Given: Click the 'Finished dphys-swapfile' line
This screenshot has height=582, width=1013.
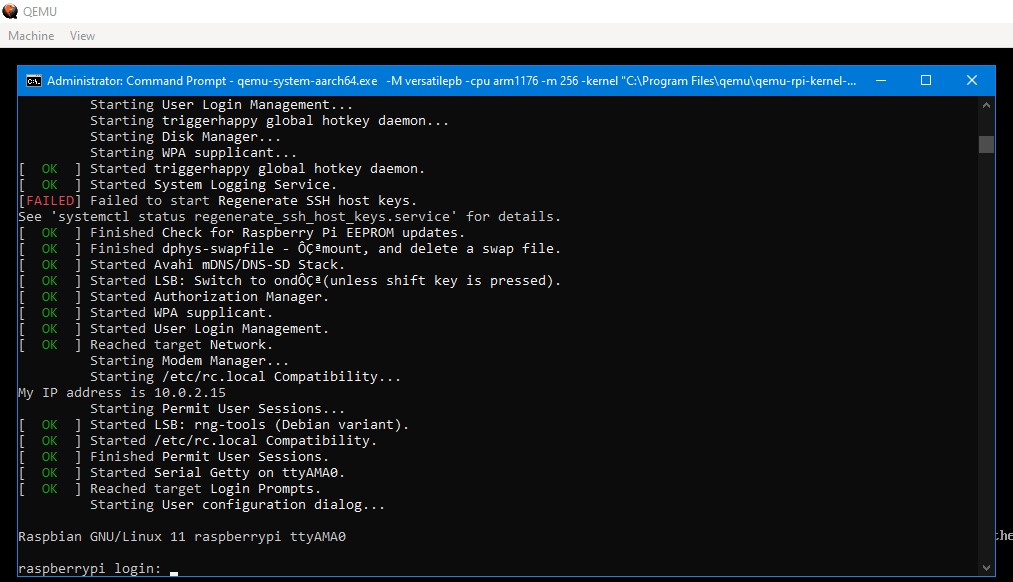Looking at the screenshot, I should (x=325, y=249).
